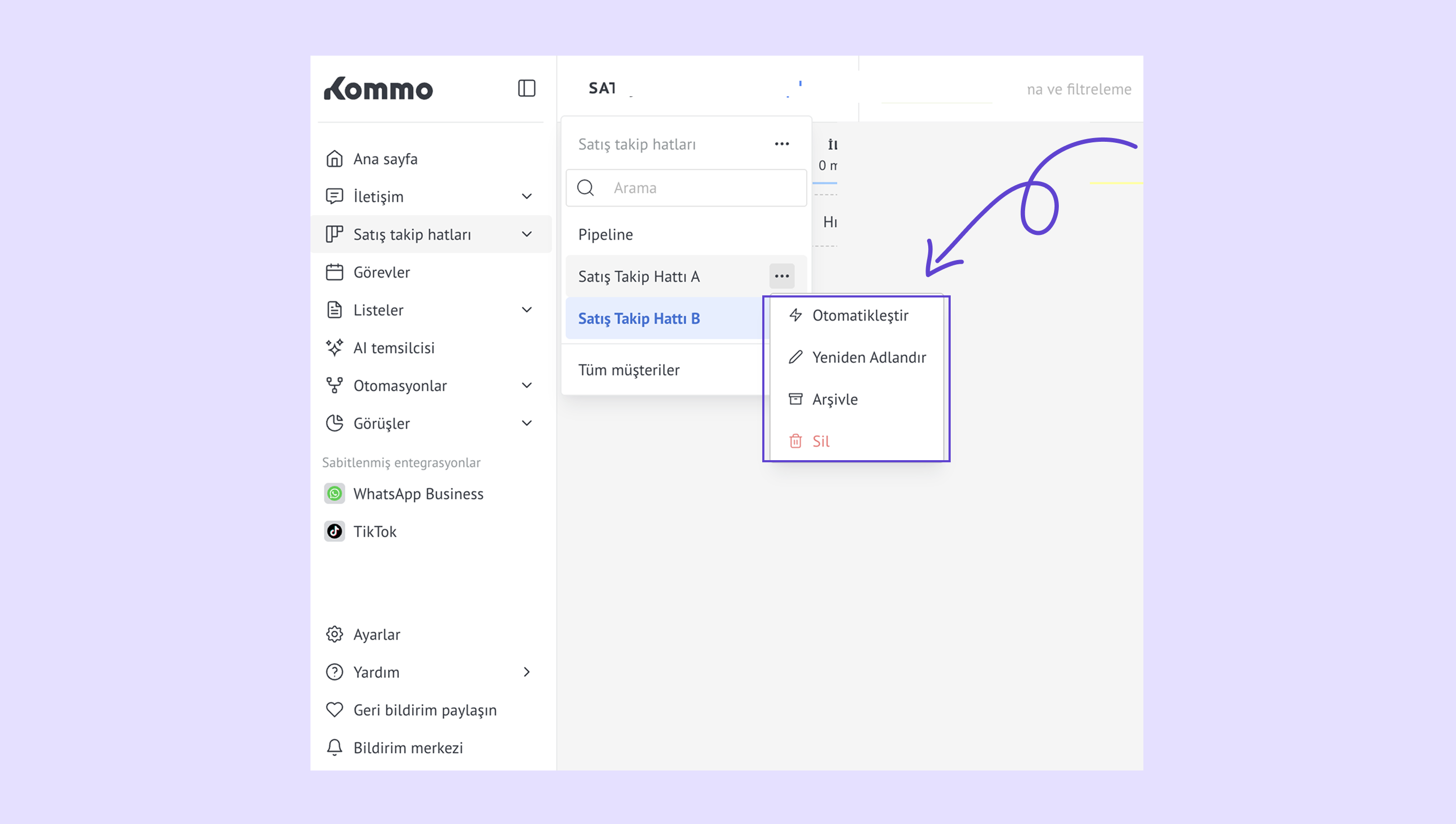
Task: Open TikTok integration icon
Action: pos(335,531)
